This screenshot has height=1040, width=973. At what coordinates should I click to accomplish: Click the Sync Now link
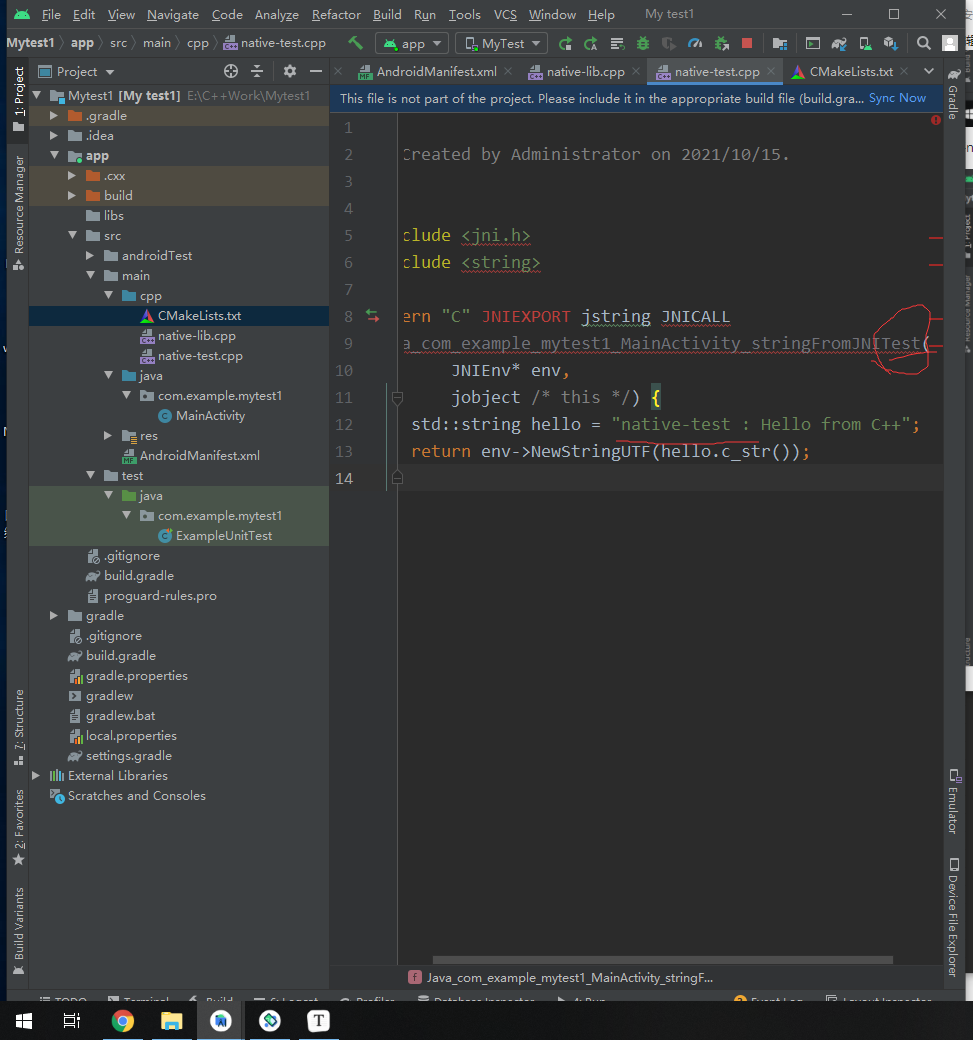(897, 98)
